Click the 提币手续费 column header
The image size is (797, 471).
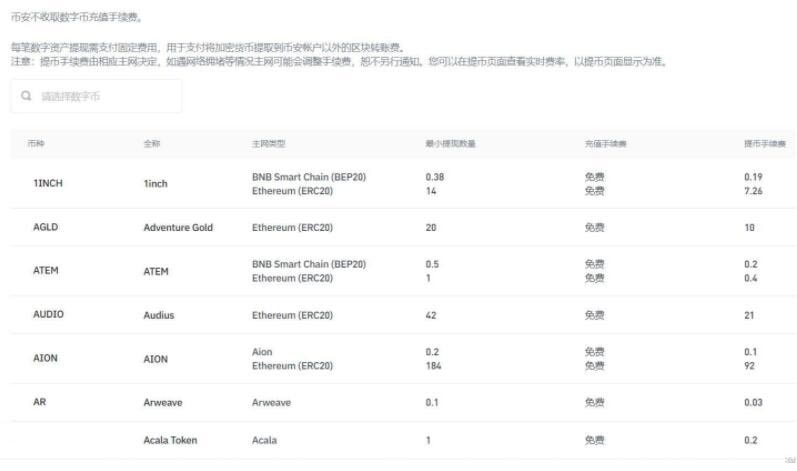(x=764, y=144)
